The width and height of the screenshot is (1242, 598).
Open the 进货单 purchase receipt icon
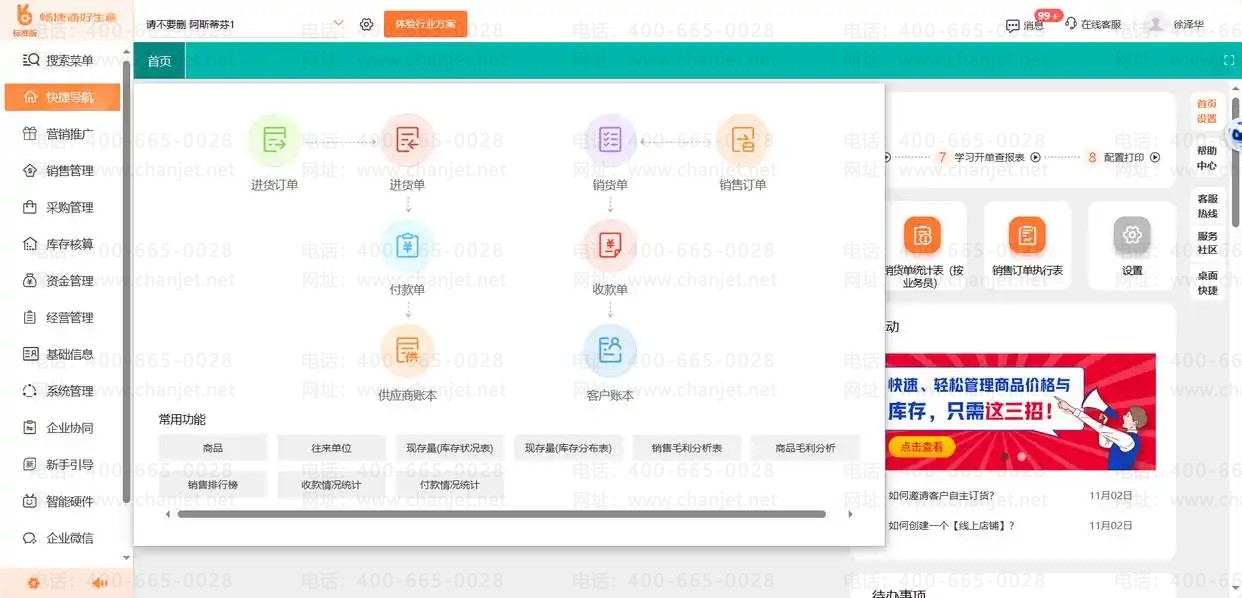tap(407, 141)
